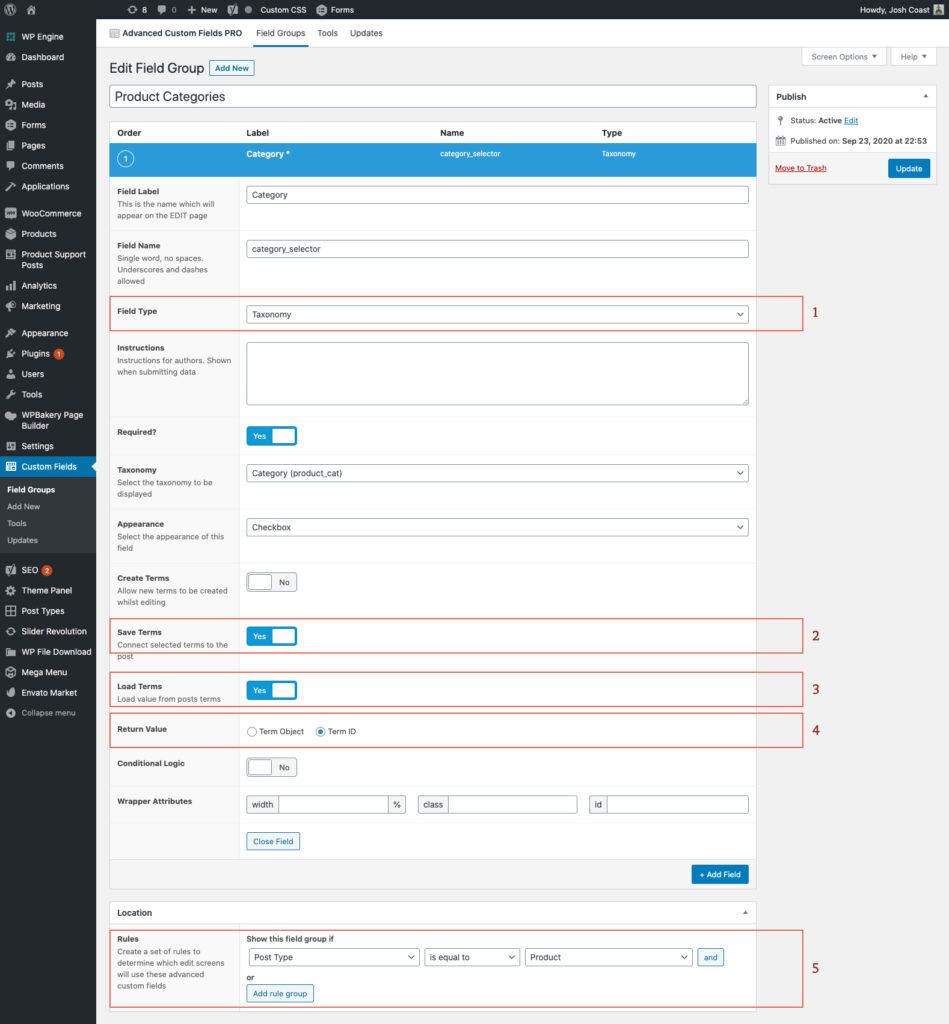The height and width of the screenshot is (1024, 949).
Task: Open the Taxonomy dropdown
Action: [x=497, y=473]
